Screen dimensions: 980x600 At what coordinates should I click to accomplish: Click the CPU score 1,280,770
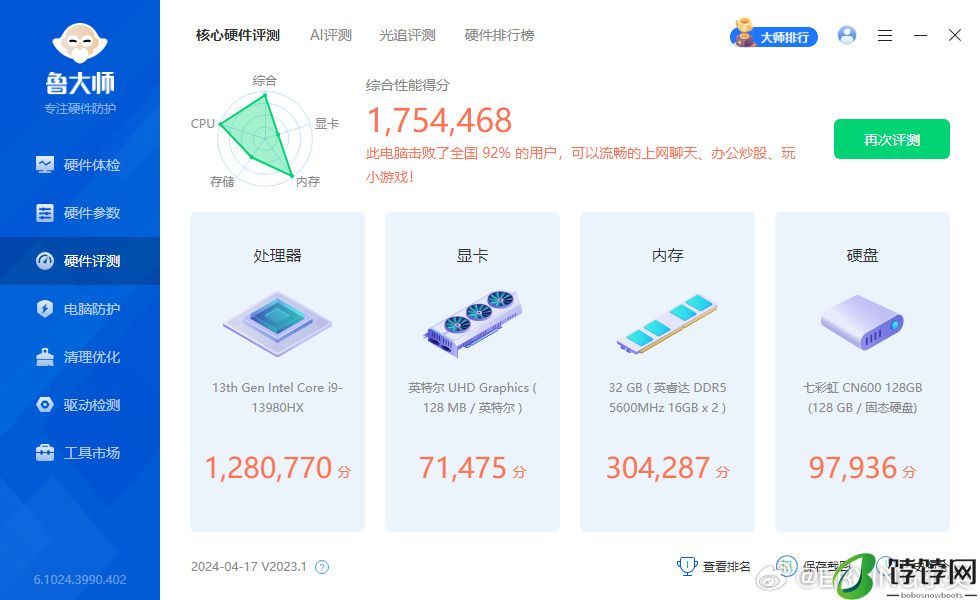click(x=269, y=468)
